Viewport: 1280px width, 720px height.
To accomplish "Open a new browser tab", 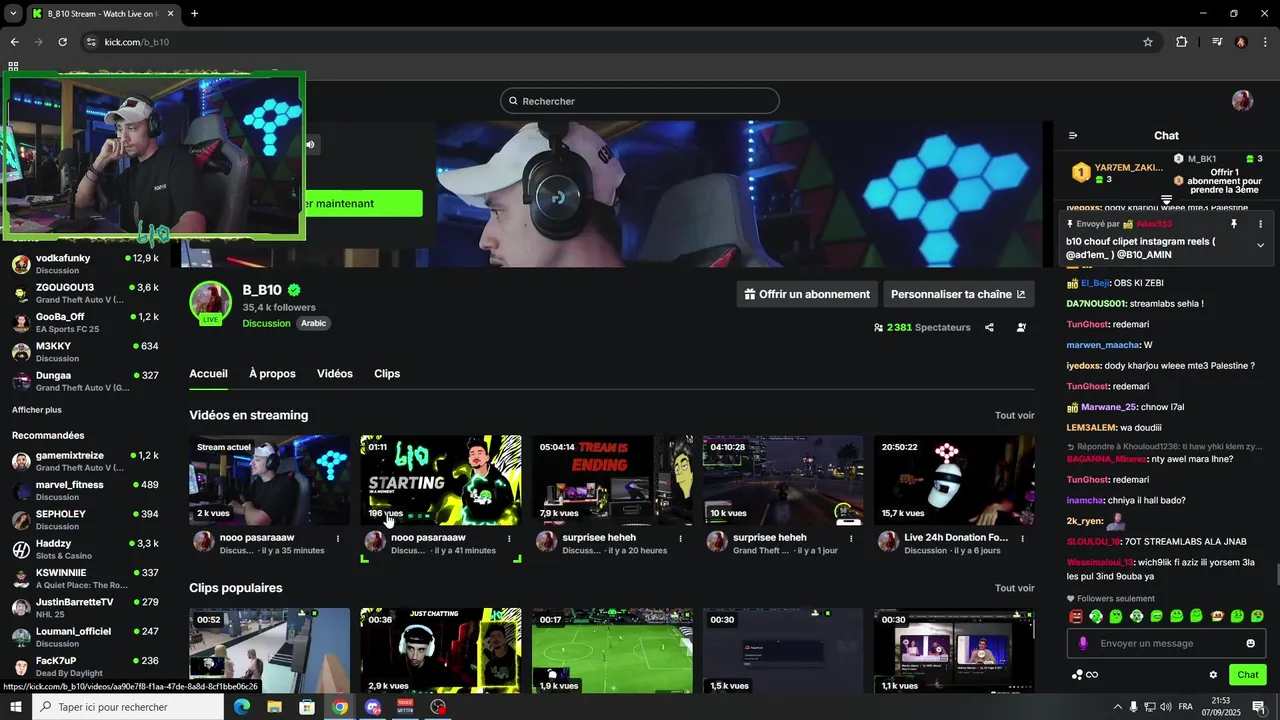I will click(194, 13).
